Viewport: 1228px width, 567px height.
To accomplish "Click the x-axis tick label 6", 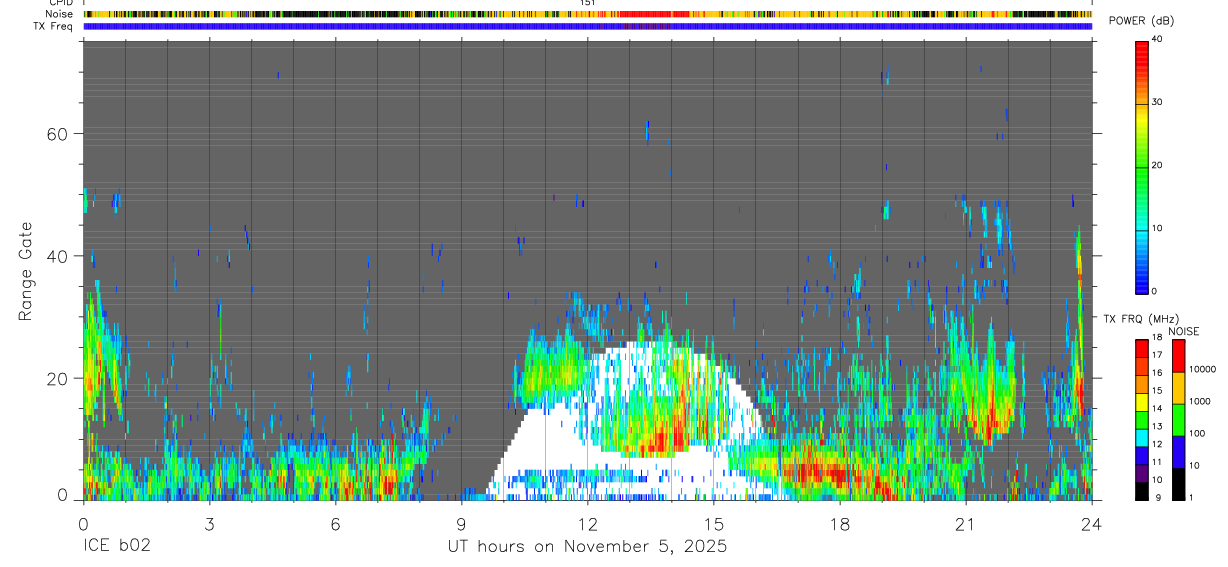I will tap(335, 525).
